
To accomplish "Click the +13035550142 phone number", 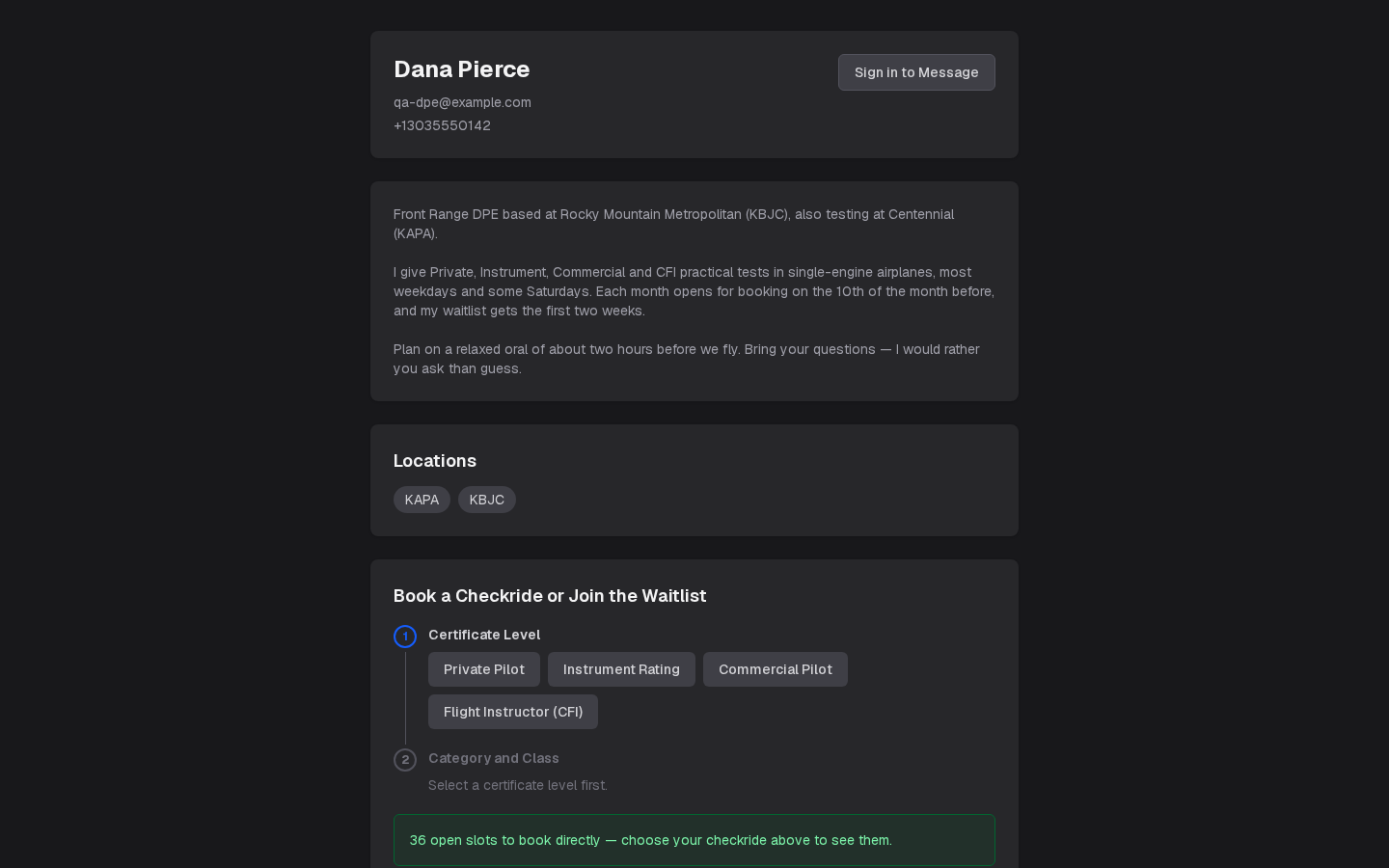I will [x=442, y=125].
